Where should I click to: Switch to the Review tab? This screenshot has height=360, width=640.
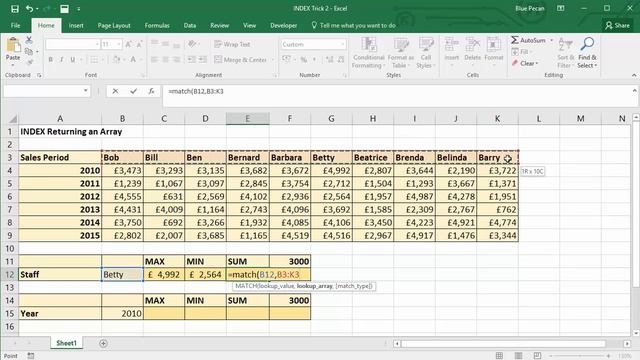[219, 25]
